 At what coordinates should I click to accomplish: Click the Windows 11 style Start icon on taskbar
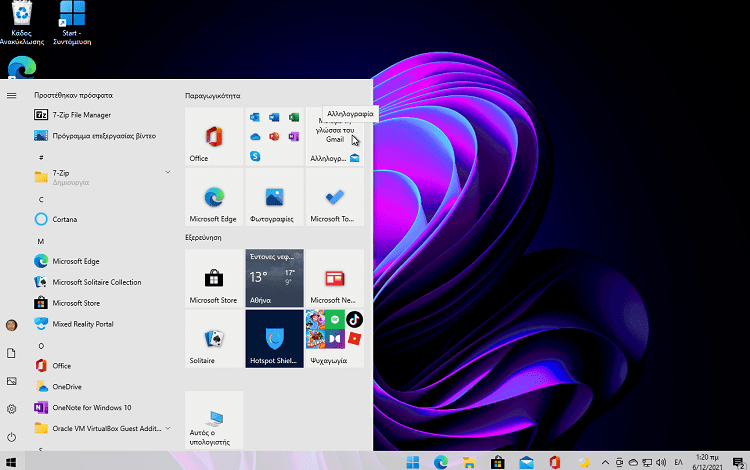412,462
